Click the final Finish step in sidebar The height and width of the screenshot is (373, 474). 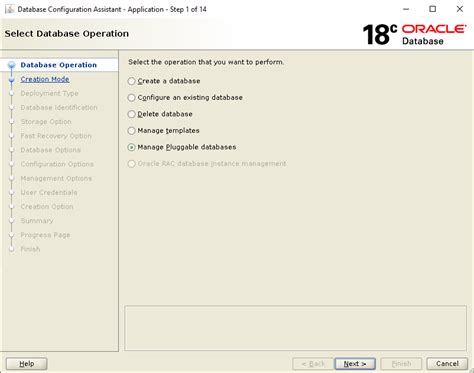click(x=30, y=249)
